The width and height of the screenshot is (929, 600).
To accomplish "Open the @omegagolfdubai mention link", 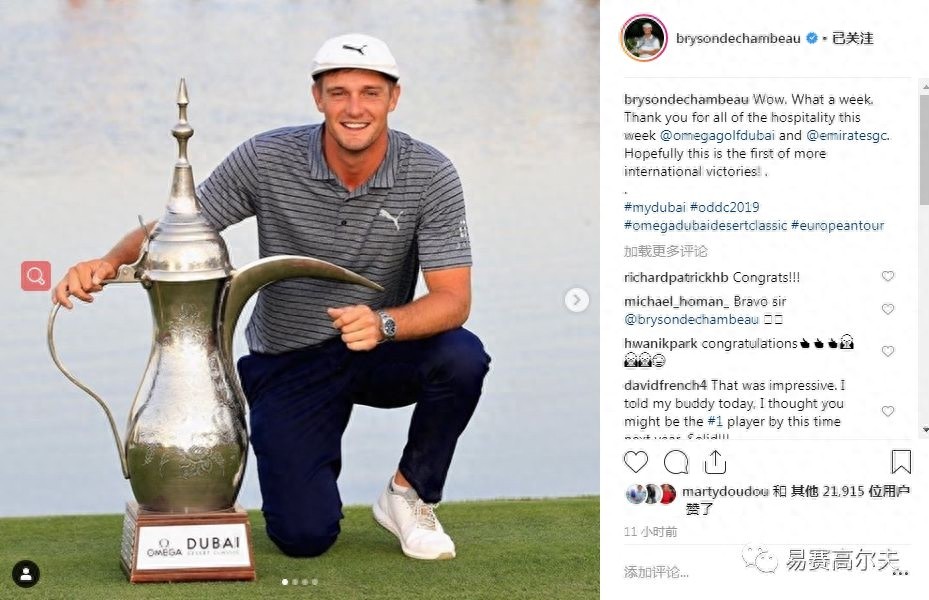I will click(x=717, y=135).
